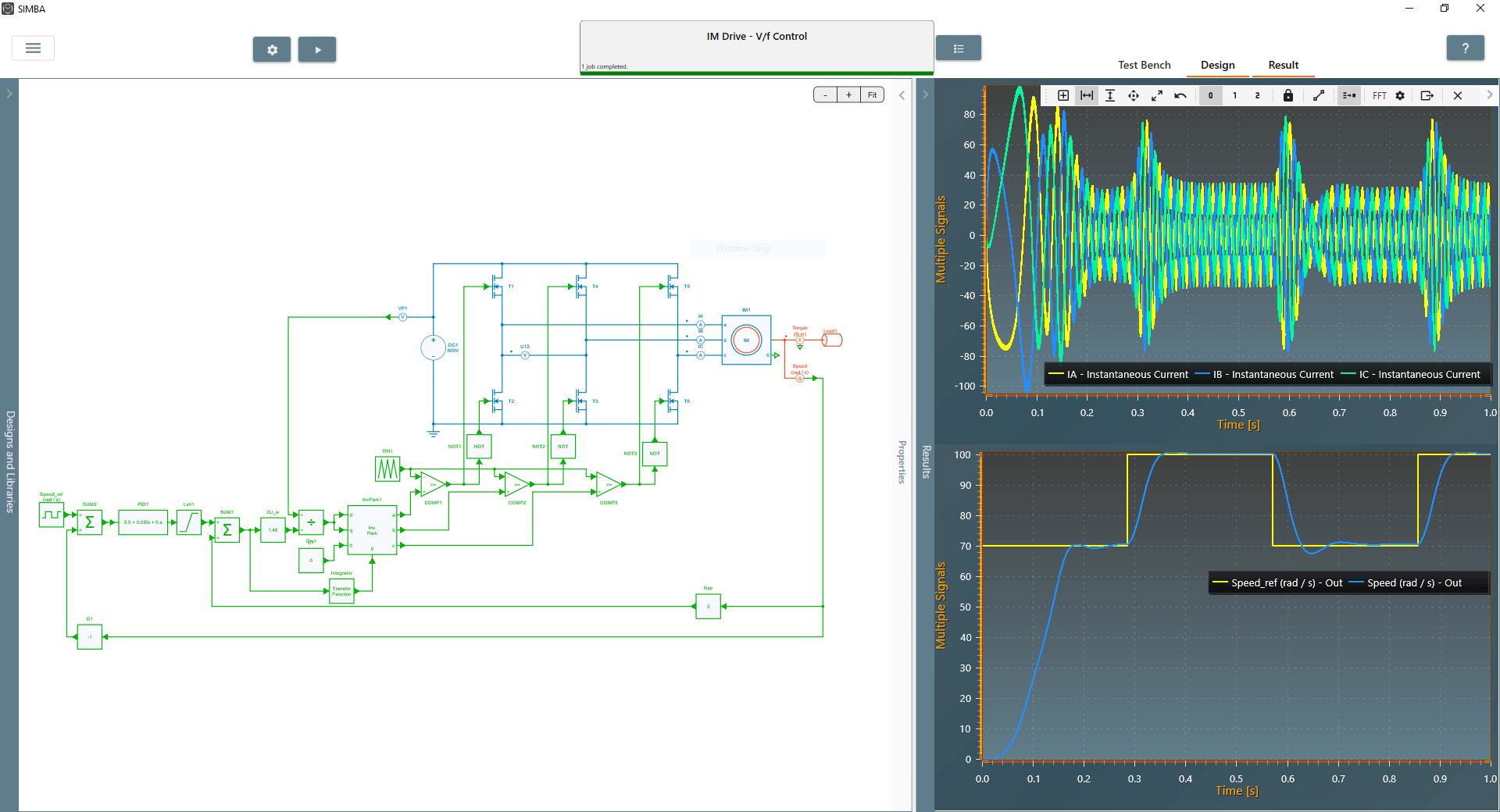Toggle the axis lock icon
The image size is (1500, 812).
1288,95
